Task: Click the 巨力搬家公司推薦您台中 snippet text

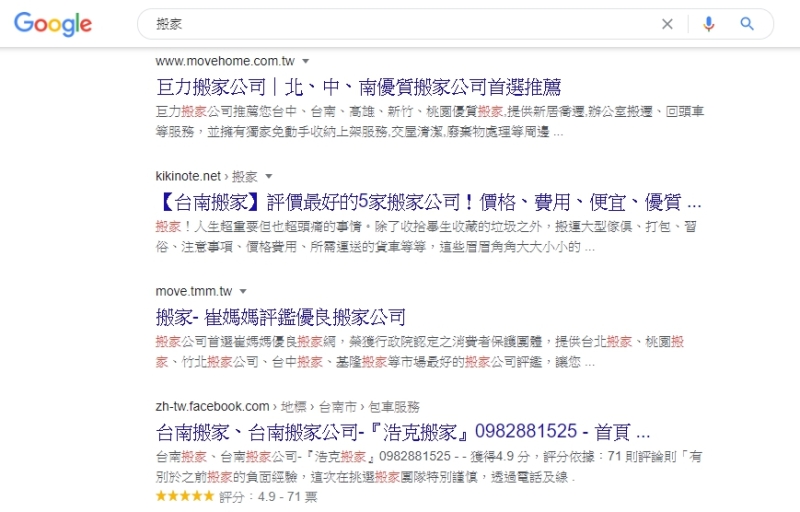Action: tap(430, 122)
